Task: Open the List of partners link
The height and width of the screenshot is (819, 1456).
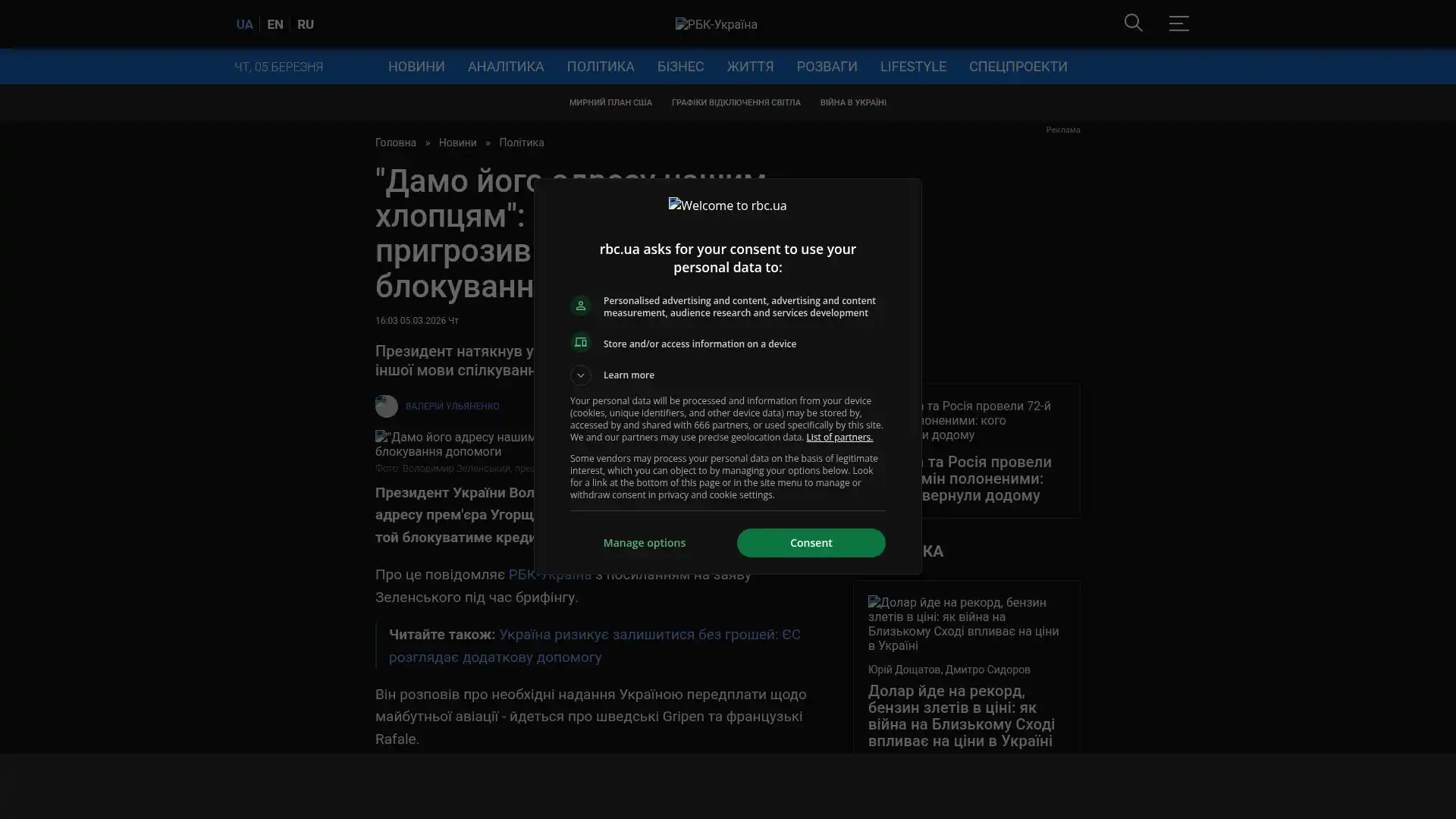Action: coord(839,438)
